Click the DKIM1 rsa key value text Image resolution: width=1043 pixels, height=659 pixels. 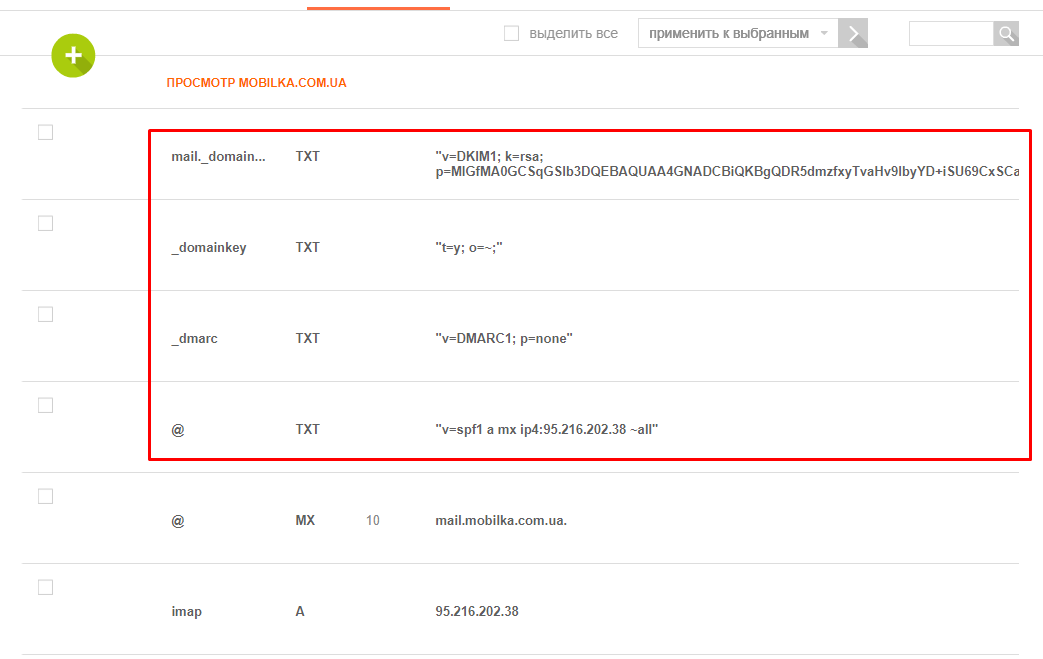click(726, 164)
